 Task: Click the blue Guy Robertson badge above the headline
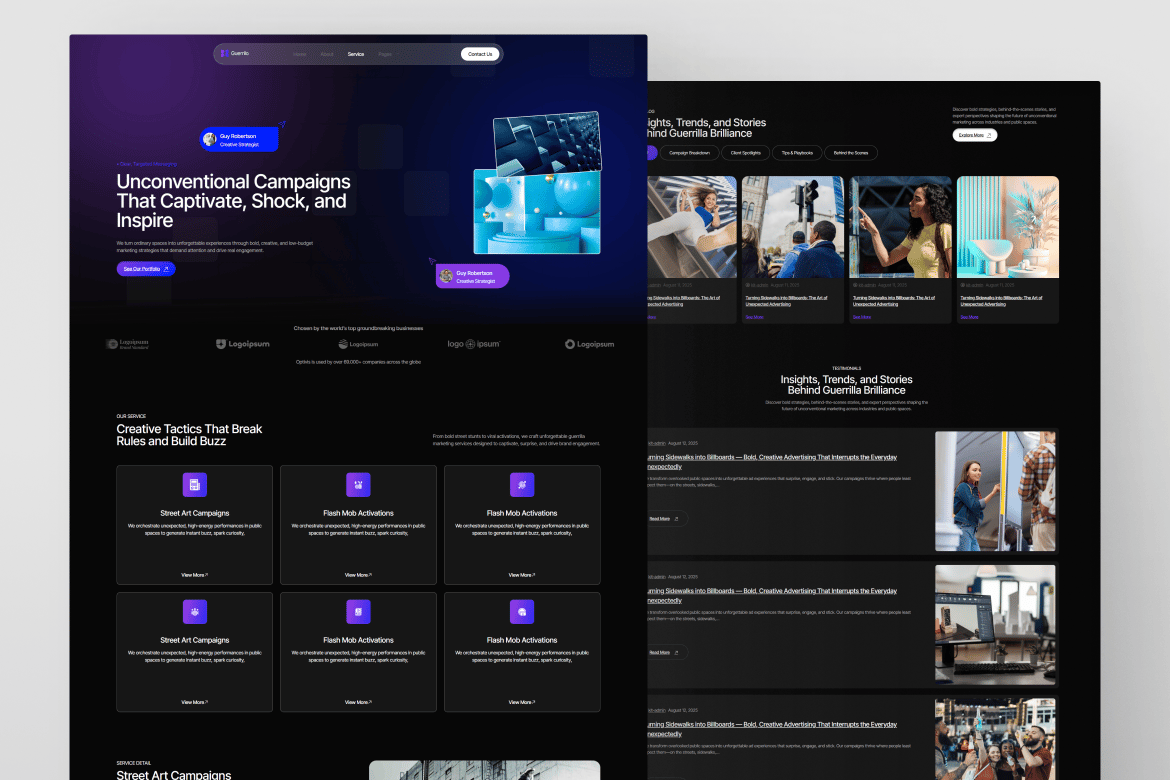(239, 140)
